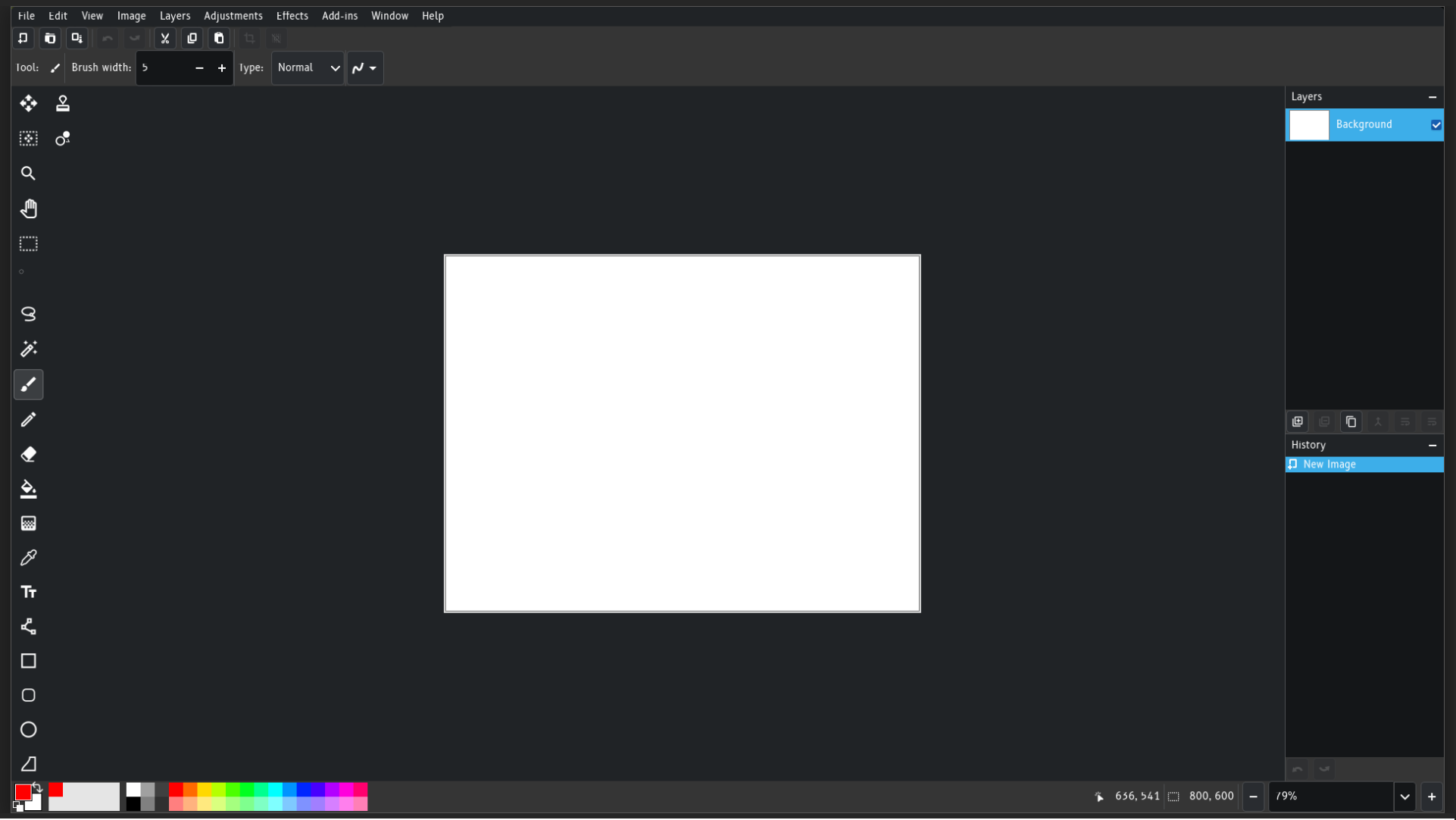Pick the Color Picker eyedropper tool
Viewport: 1456px width, 820px height.
tap(28, 558)
